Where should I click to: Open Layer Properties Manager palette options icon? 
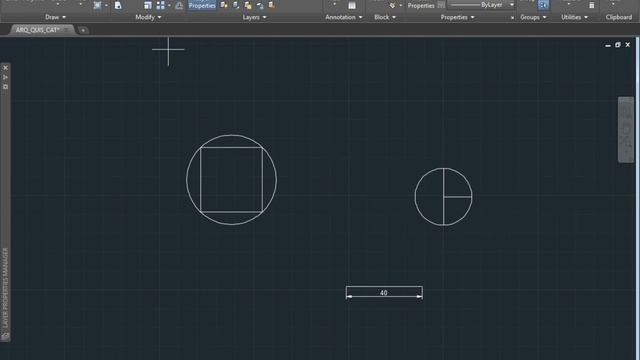(x=5, y=87)
